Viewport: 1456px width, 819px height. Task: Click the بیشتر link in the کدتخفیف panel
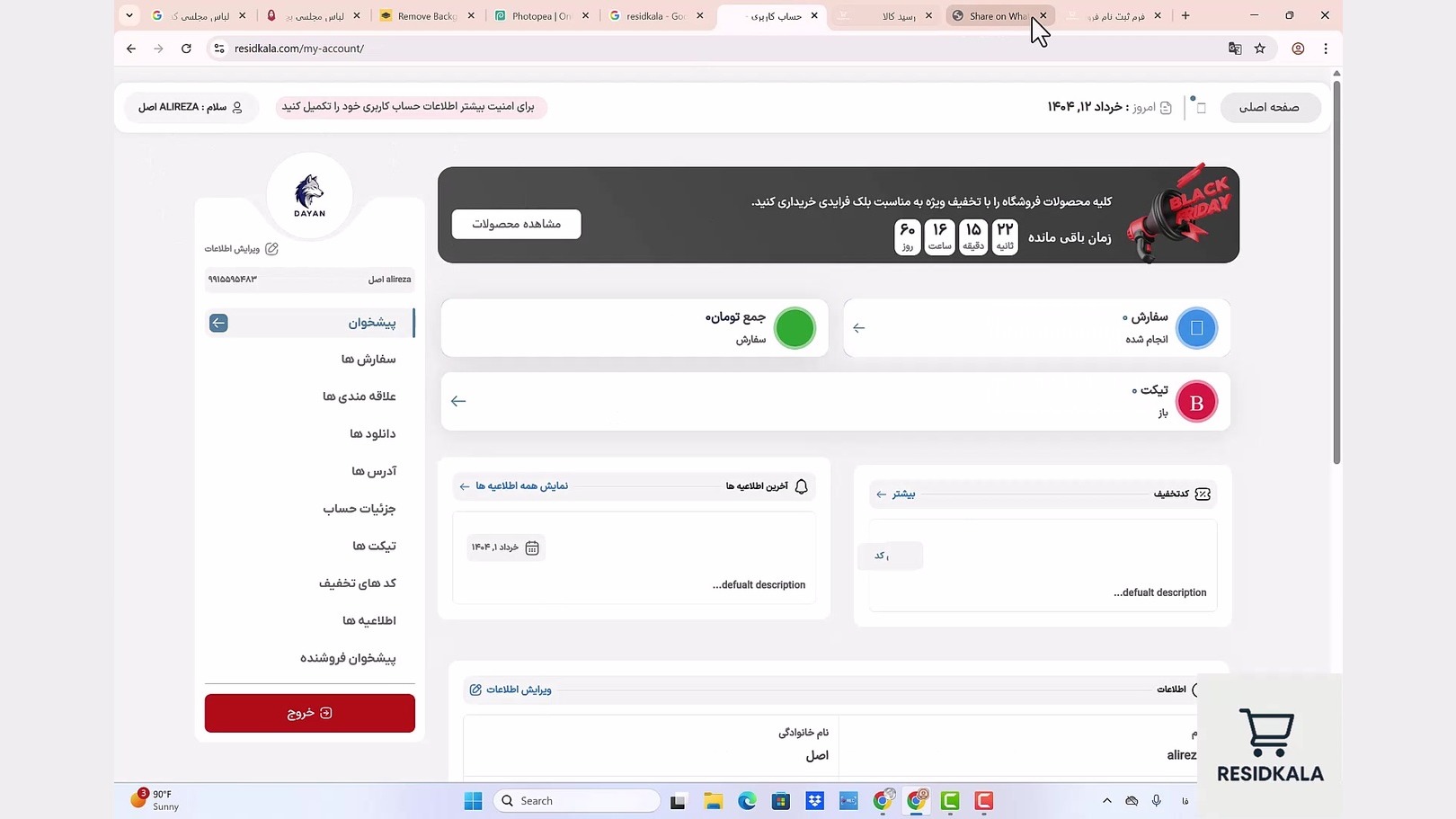coord(896,494)
